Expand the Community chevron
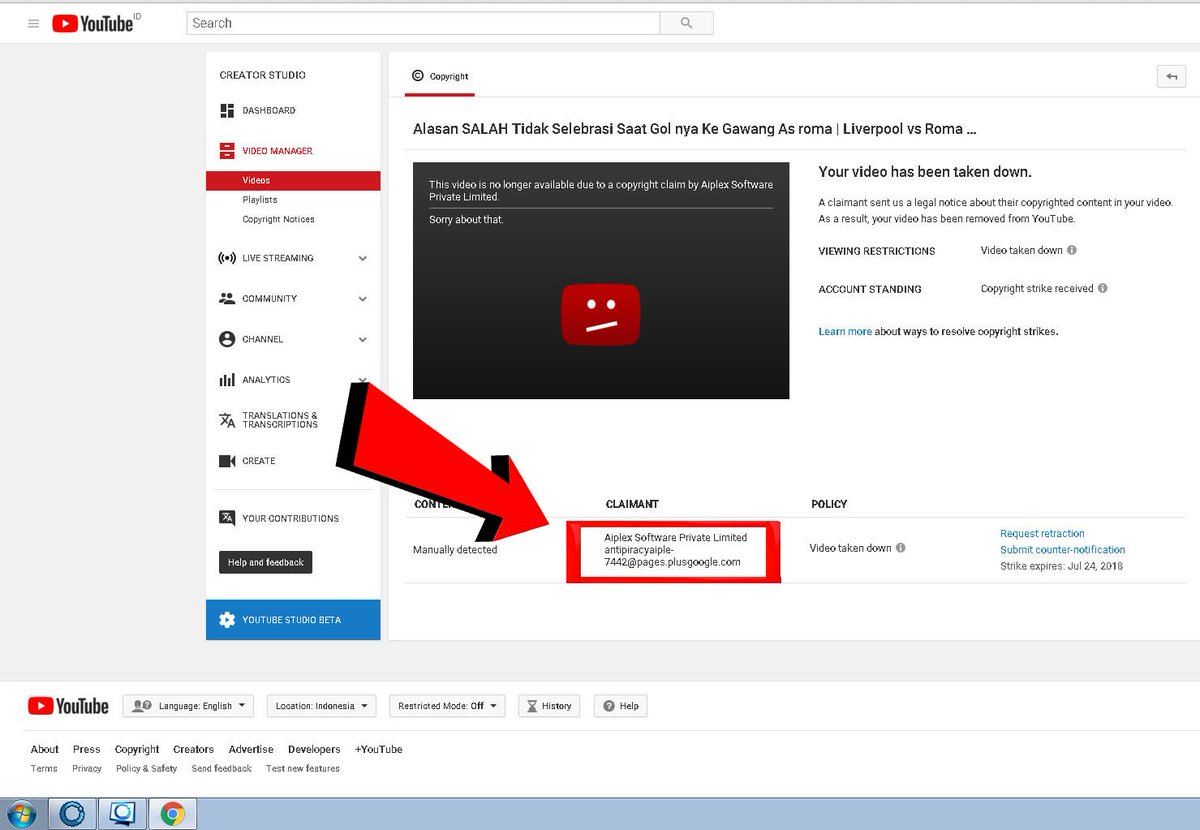1200x830 pixels. click(362, 299)
